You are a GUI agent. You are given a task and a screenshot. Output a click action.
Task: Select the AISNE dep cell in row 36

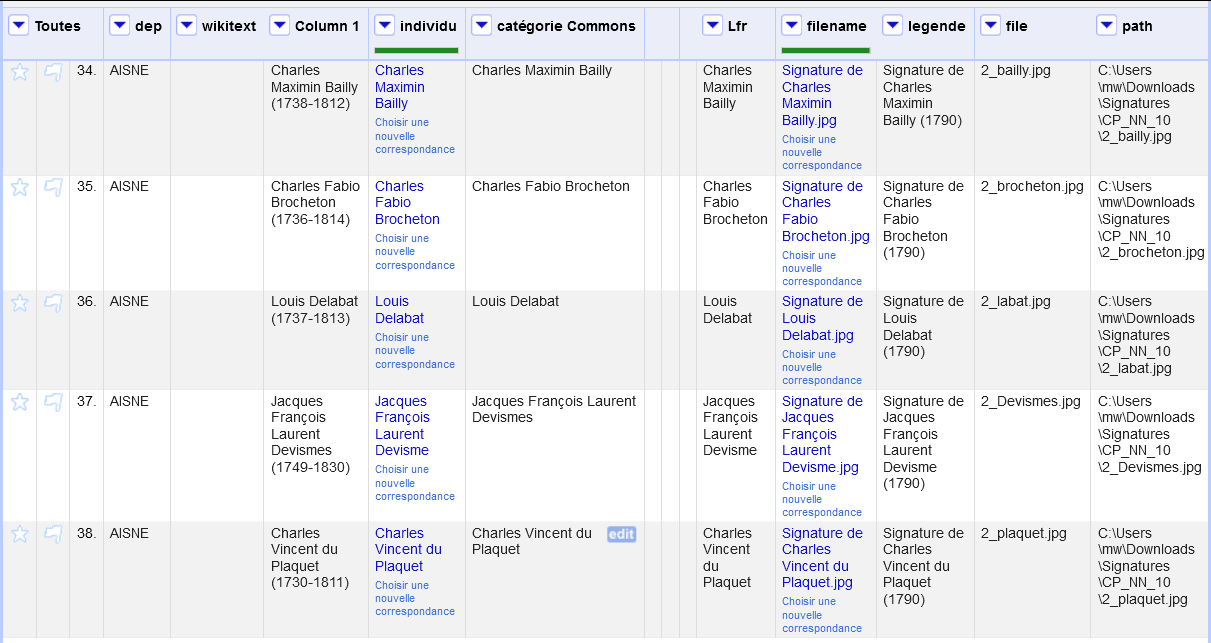137,340
